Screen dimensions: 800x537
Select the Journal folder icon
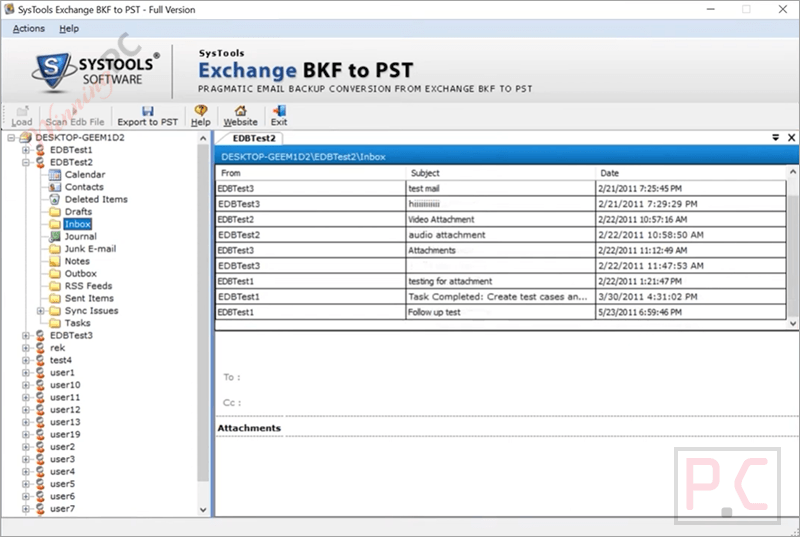(x=55, y=237)
